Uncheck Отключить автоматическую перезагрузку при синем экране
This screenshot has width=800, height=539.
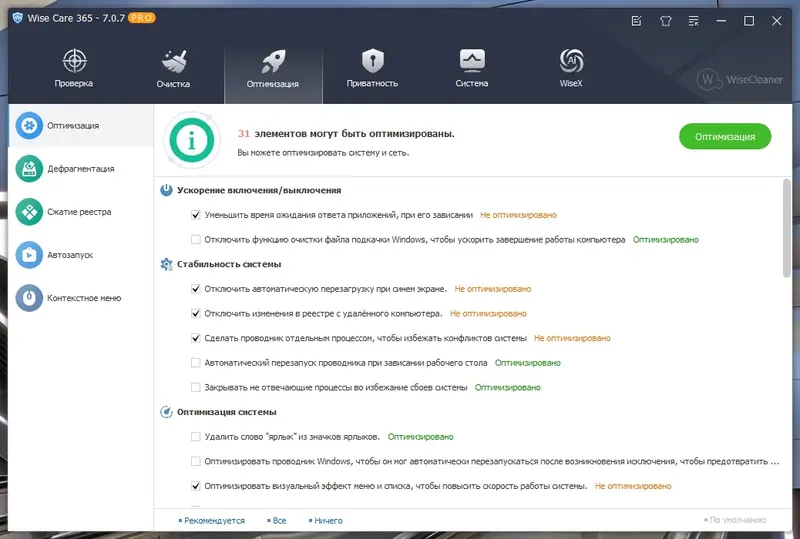click(x=195, y=289)
